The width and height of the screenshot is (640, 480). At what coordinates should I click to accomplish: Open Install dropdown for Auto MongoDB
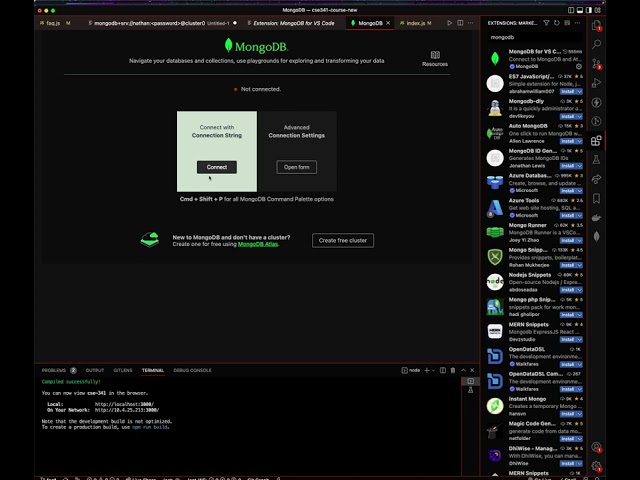tap(580, 141)
